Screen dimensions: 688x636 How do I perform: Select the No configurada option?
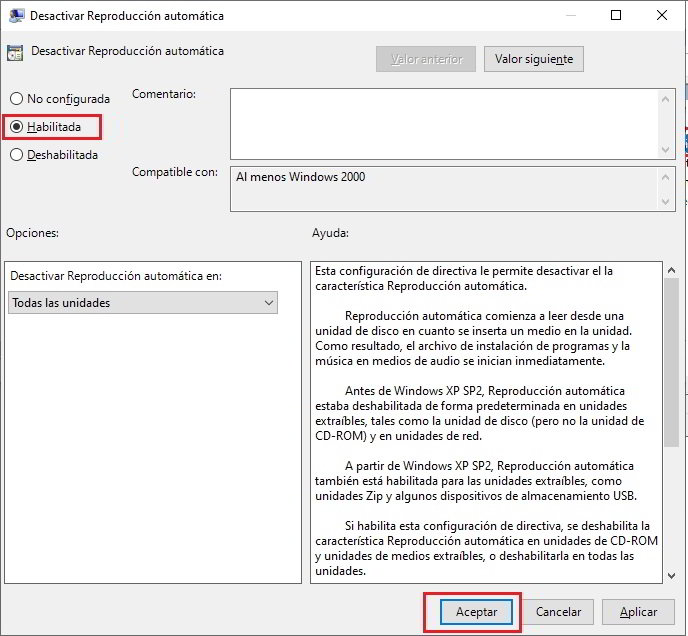click(x=16, y=99)
